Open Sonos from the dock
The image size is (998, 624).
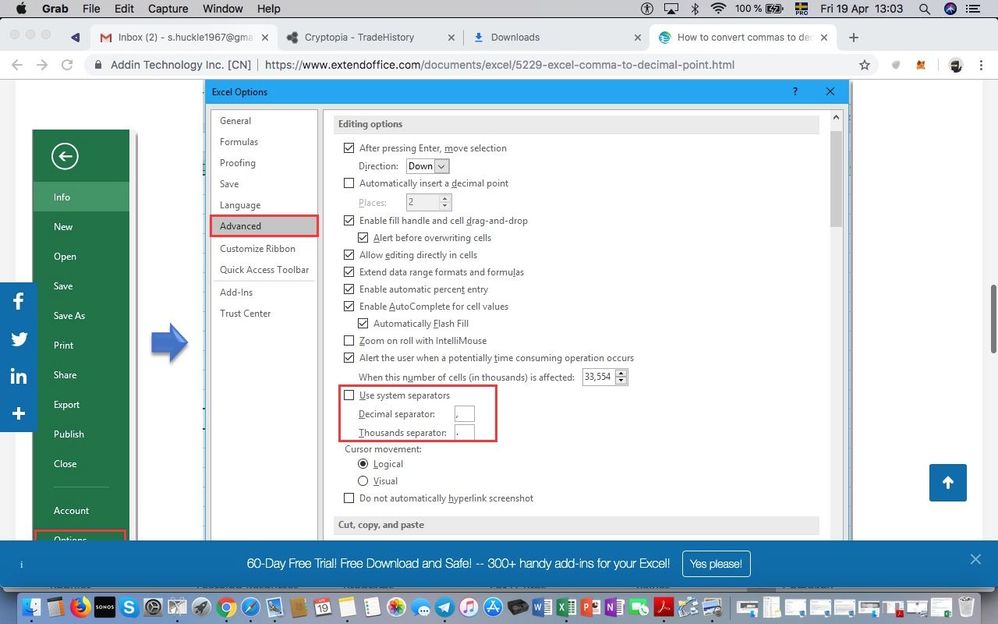[104, 607]
